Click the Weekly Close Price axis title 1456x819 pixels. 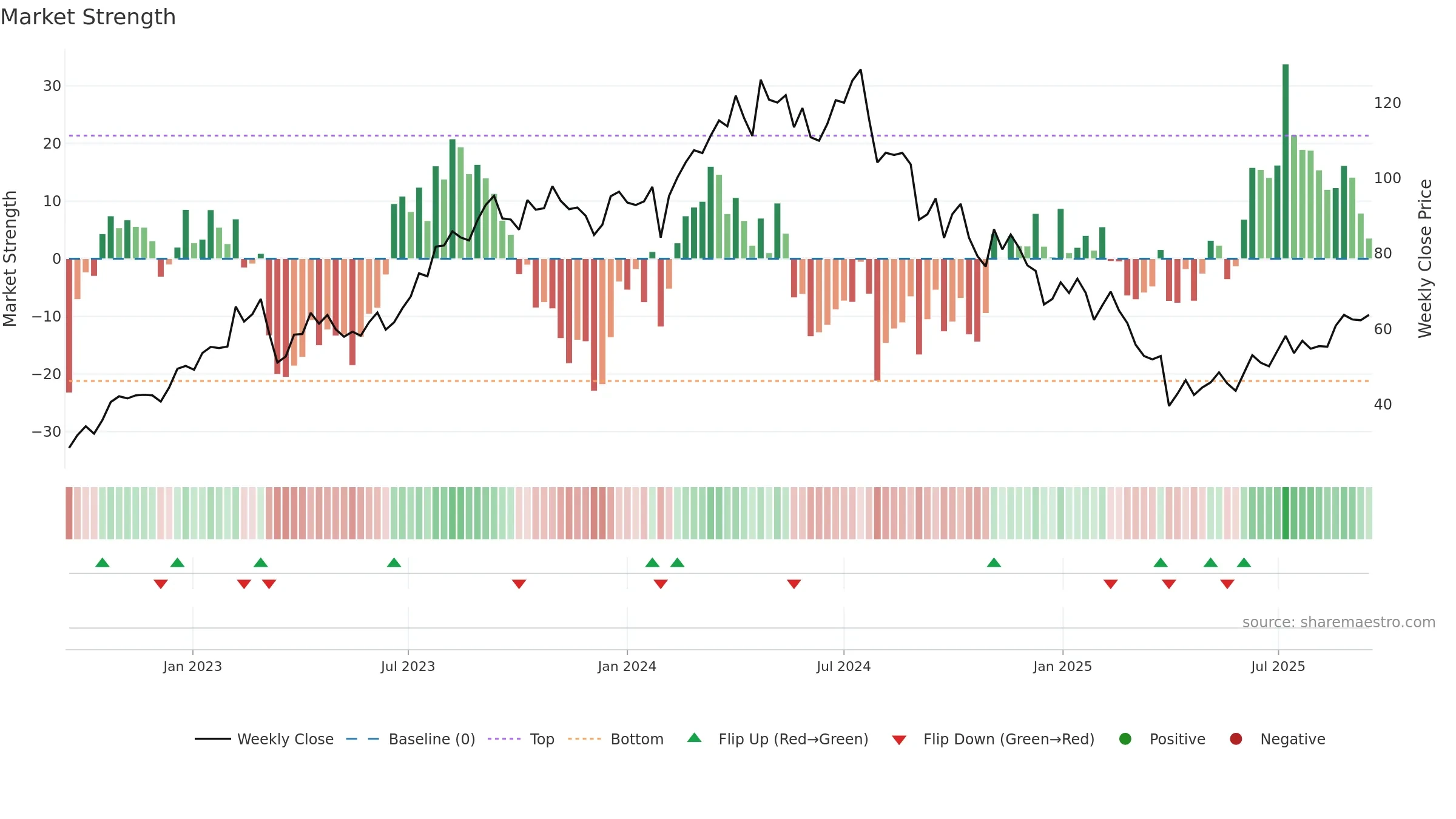pyautogui.click(x=1425, y=258)
